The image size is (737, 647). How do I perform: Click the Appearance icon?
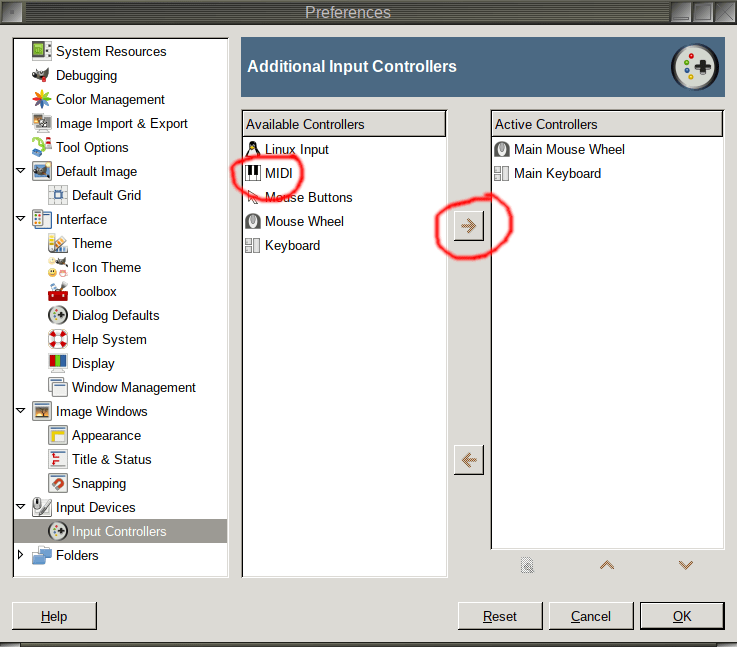pos(57,435)
